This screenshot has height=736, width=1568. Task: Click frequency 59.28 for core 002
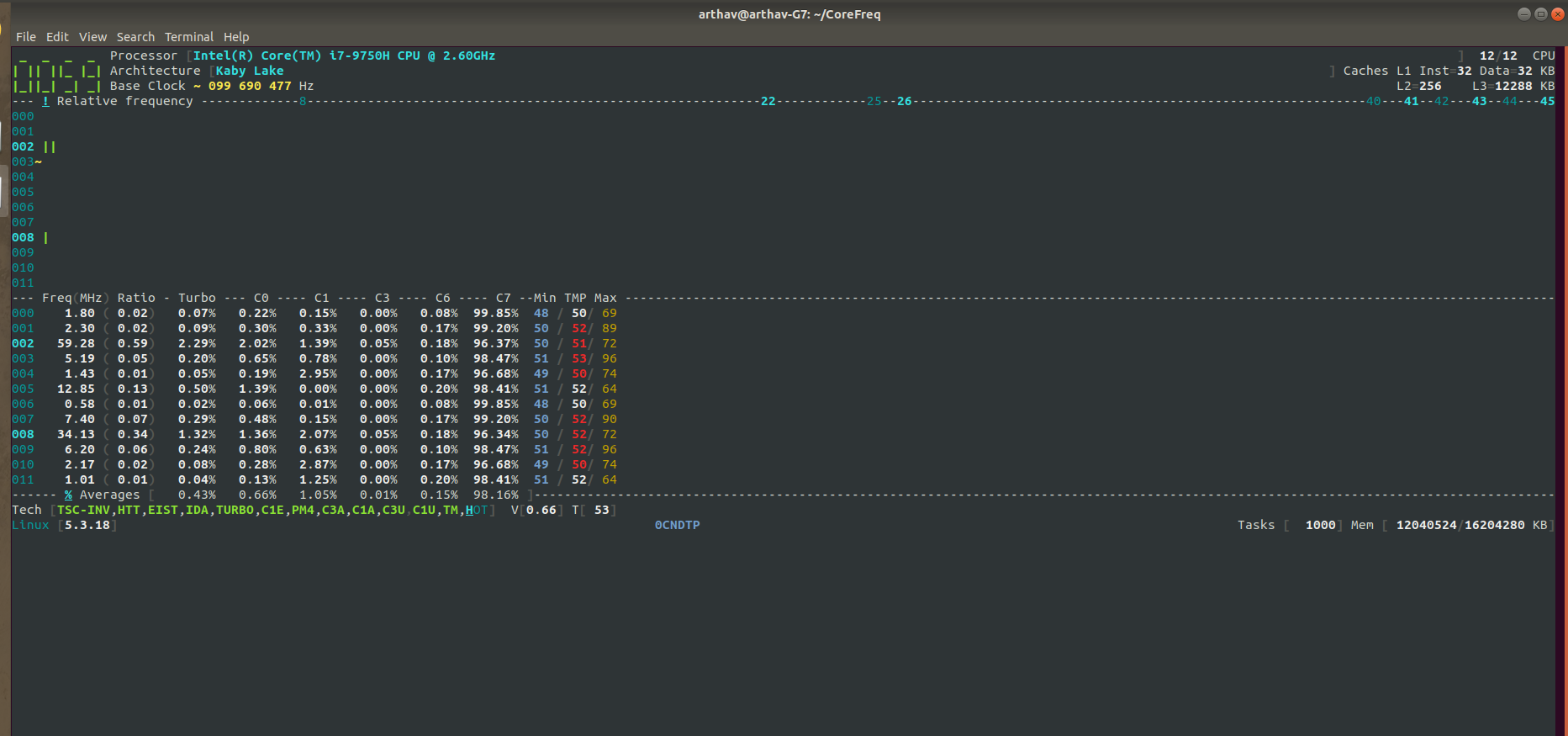[x=76, y=343]
